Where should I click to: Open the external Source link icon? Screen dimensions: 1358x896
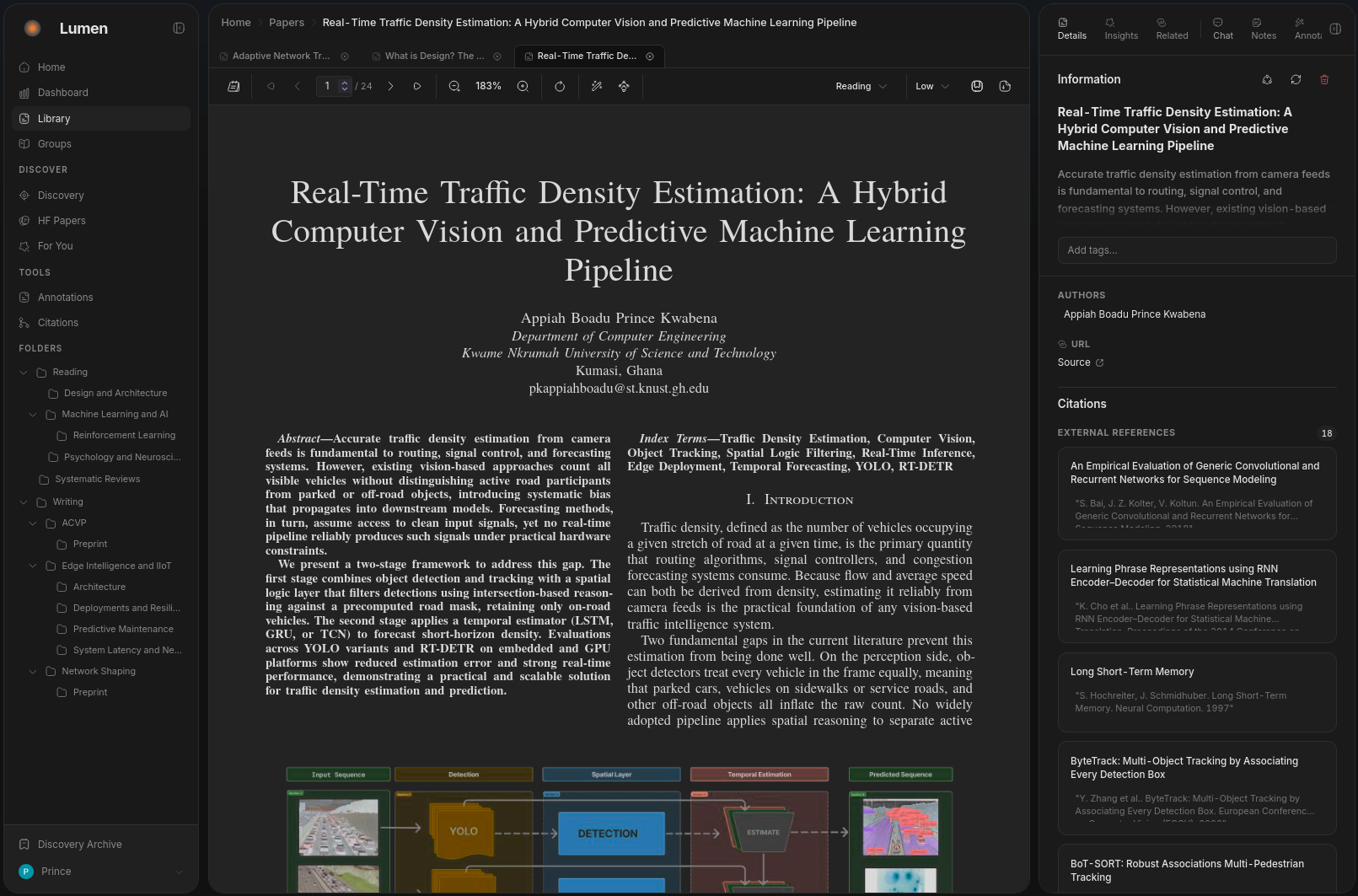click(1099, 362)
